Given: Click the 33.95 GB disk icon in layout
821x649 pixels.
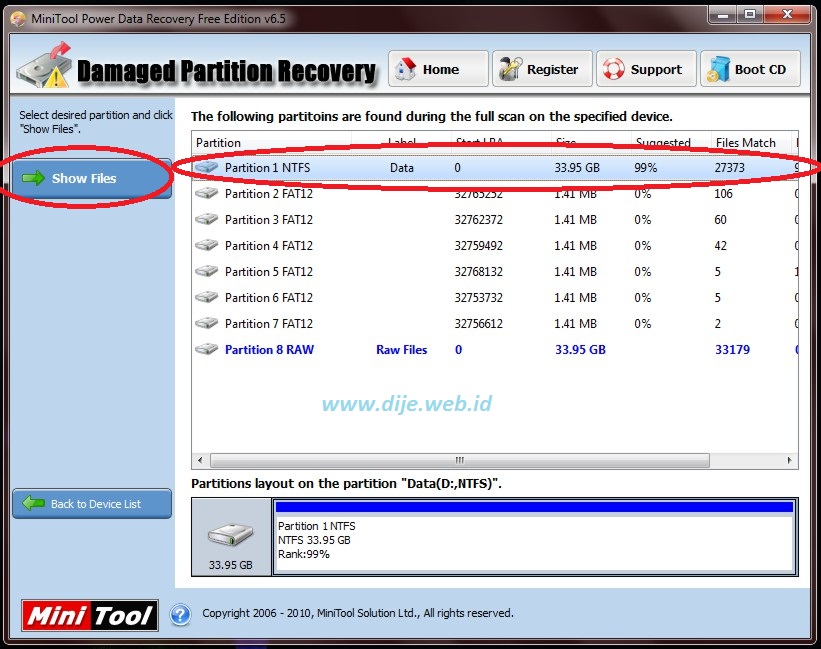Looking at the screenshot, I should click(x=230, y=534).
